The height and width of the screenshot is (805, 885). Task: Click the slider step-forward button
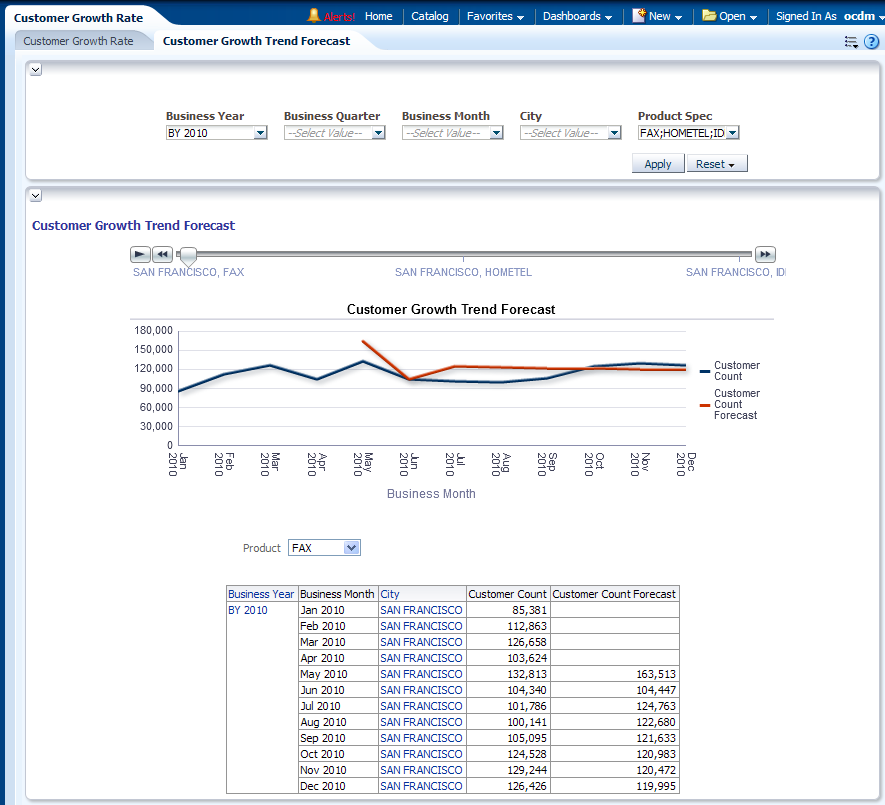click(x=765, y=255)
